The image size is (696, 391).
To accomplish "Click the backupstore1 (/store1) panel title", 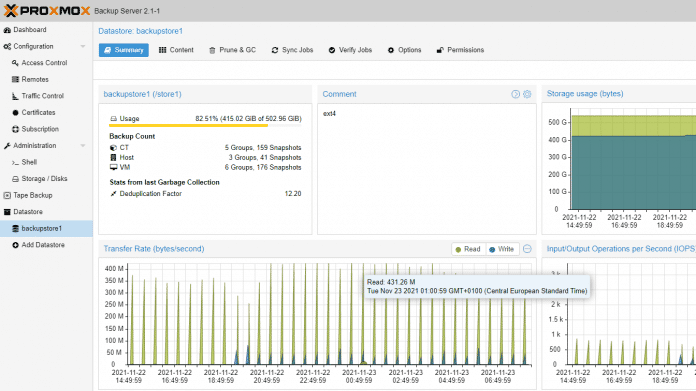I will coord(142,94).
